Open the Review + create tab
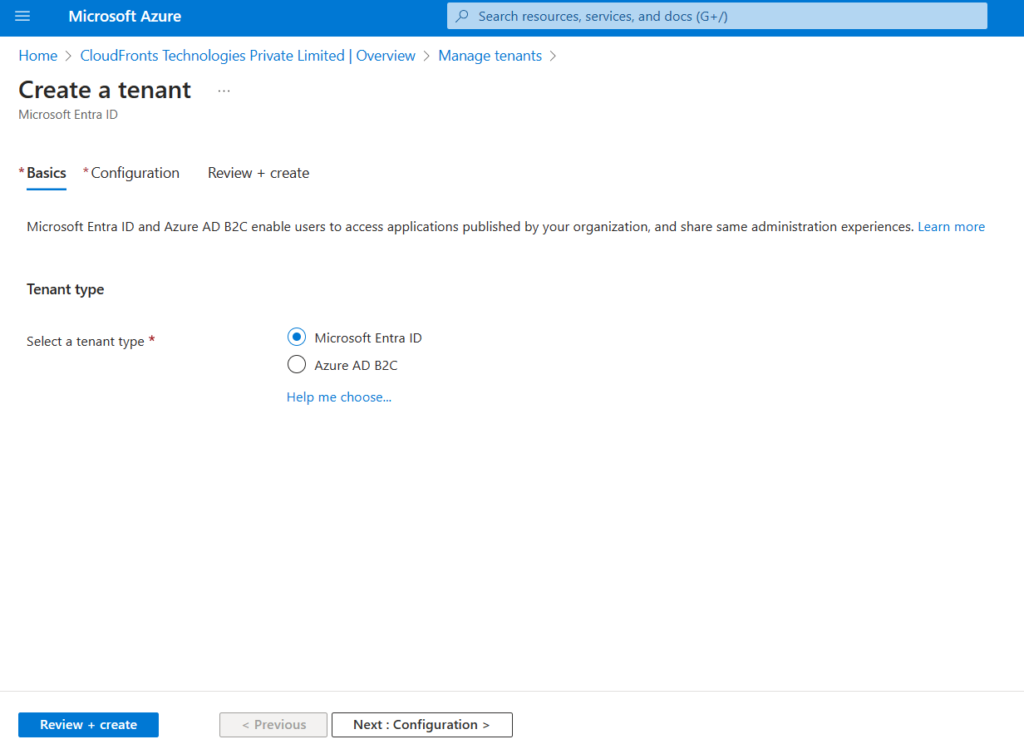 (x=259, y=173)
